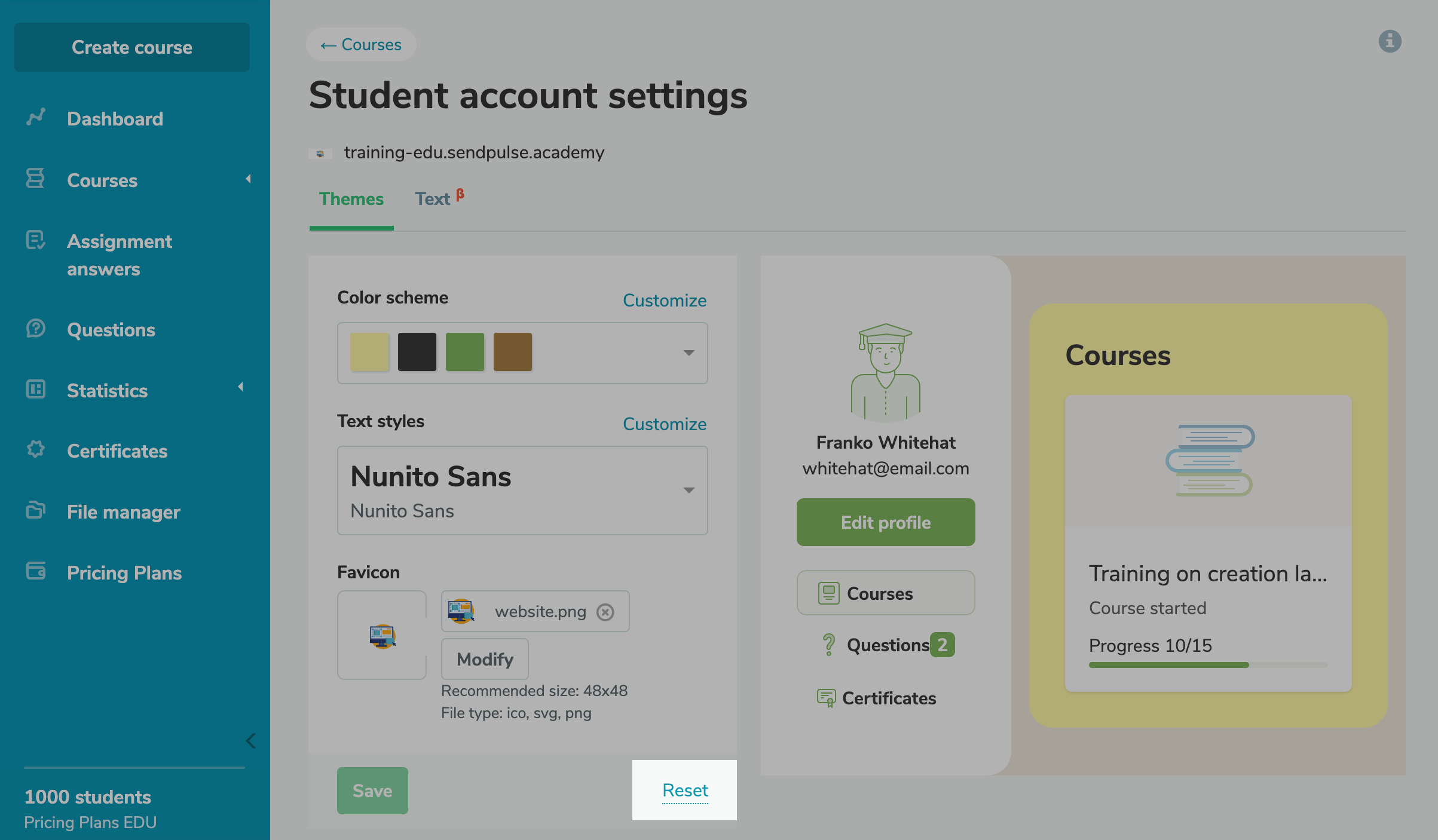
Task: Click the File manager folder icon
Action: [x=36, y=510]
